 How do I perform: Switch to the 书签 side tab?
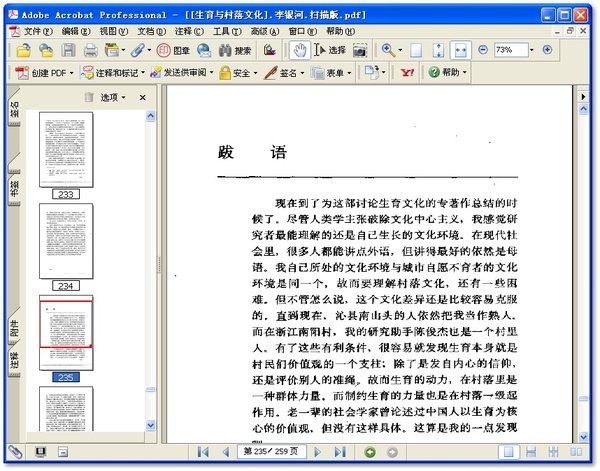click(14, 110)
